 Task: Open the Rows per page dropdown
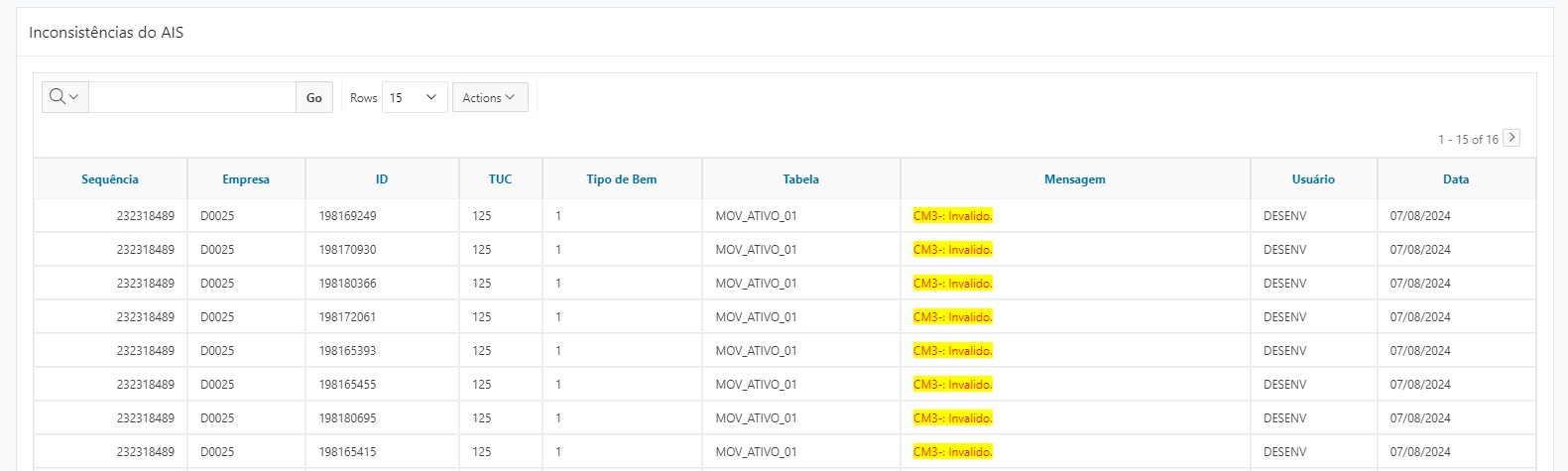point(414,97)
